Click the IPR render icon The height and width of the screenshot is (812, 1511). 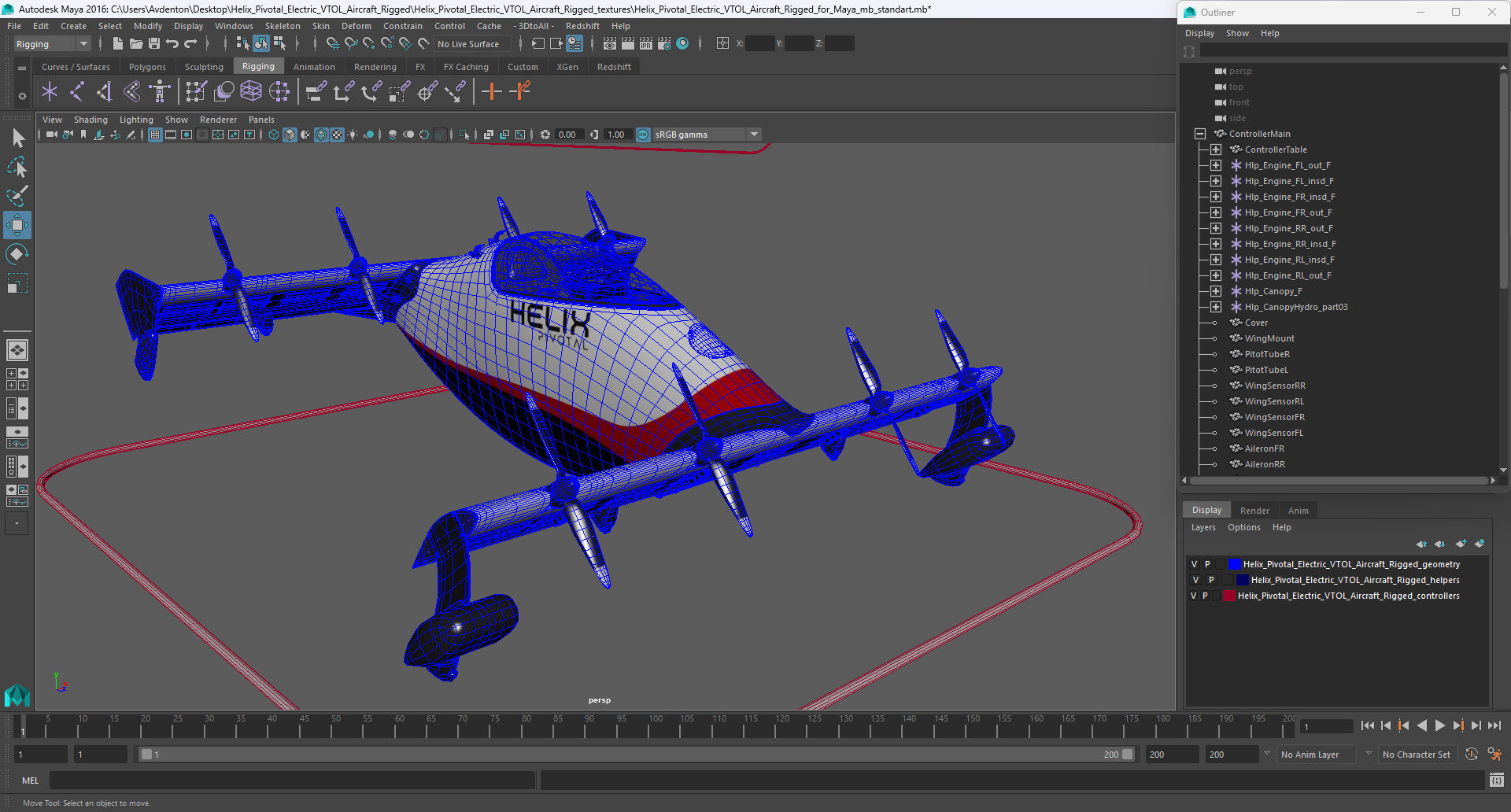point(646,43)
